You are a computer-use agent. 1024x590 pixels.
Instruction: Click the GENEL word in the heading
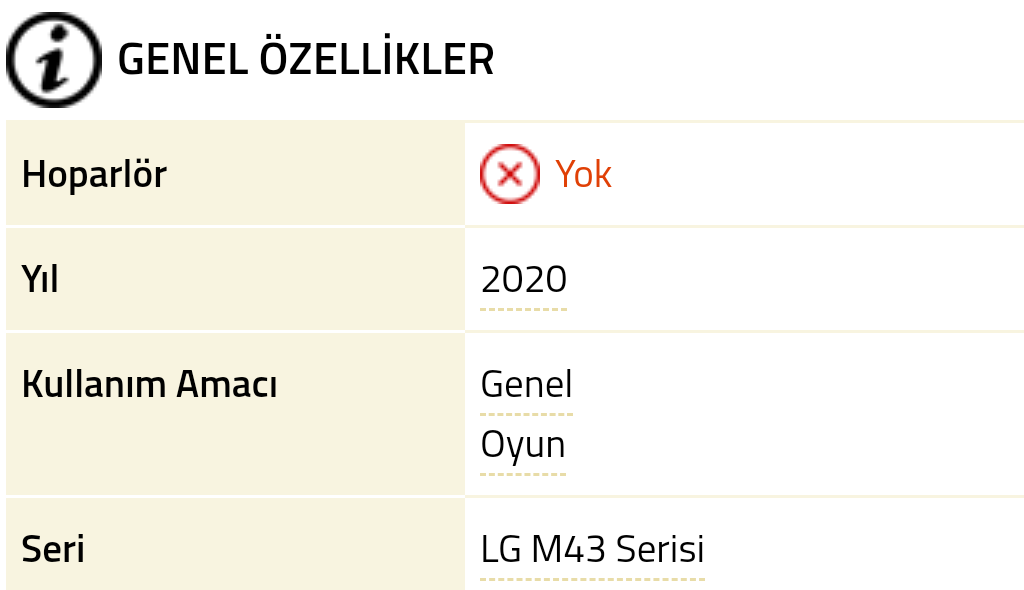(183, 60)
